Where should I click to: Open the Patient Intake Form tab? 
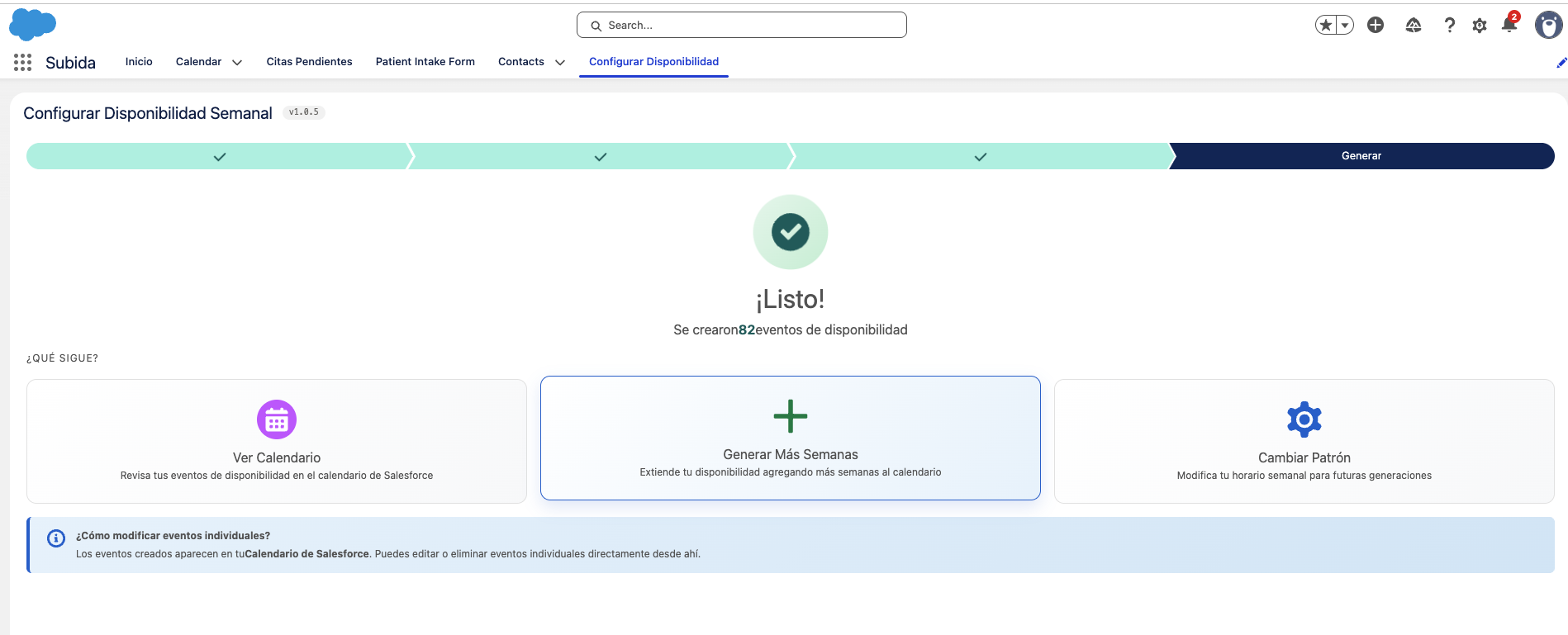point(425,62)
